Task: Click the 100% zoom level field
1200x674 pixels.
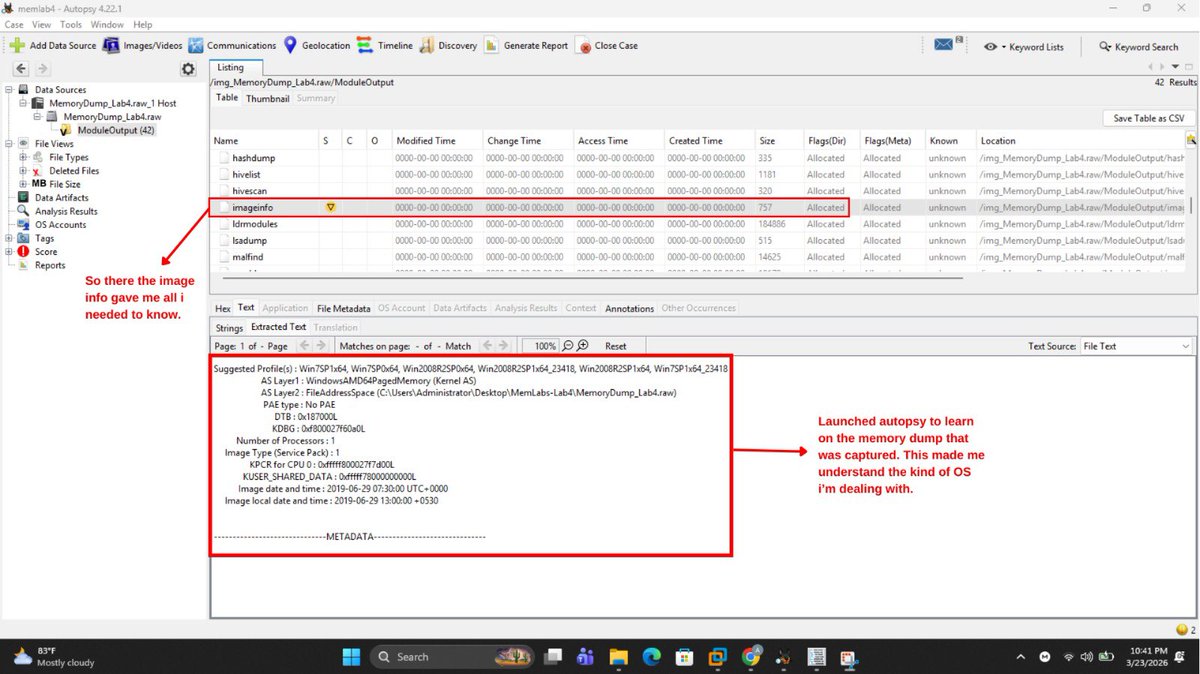Action: click(540, 346)
